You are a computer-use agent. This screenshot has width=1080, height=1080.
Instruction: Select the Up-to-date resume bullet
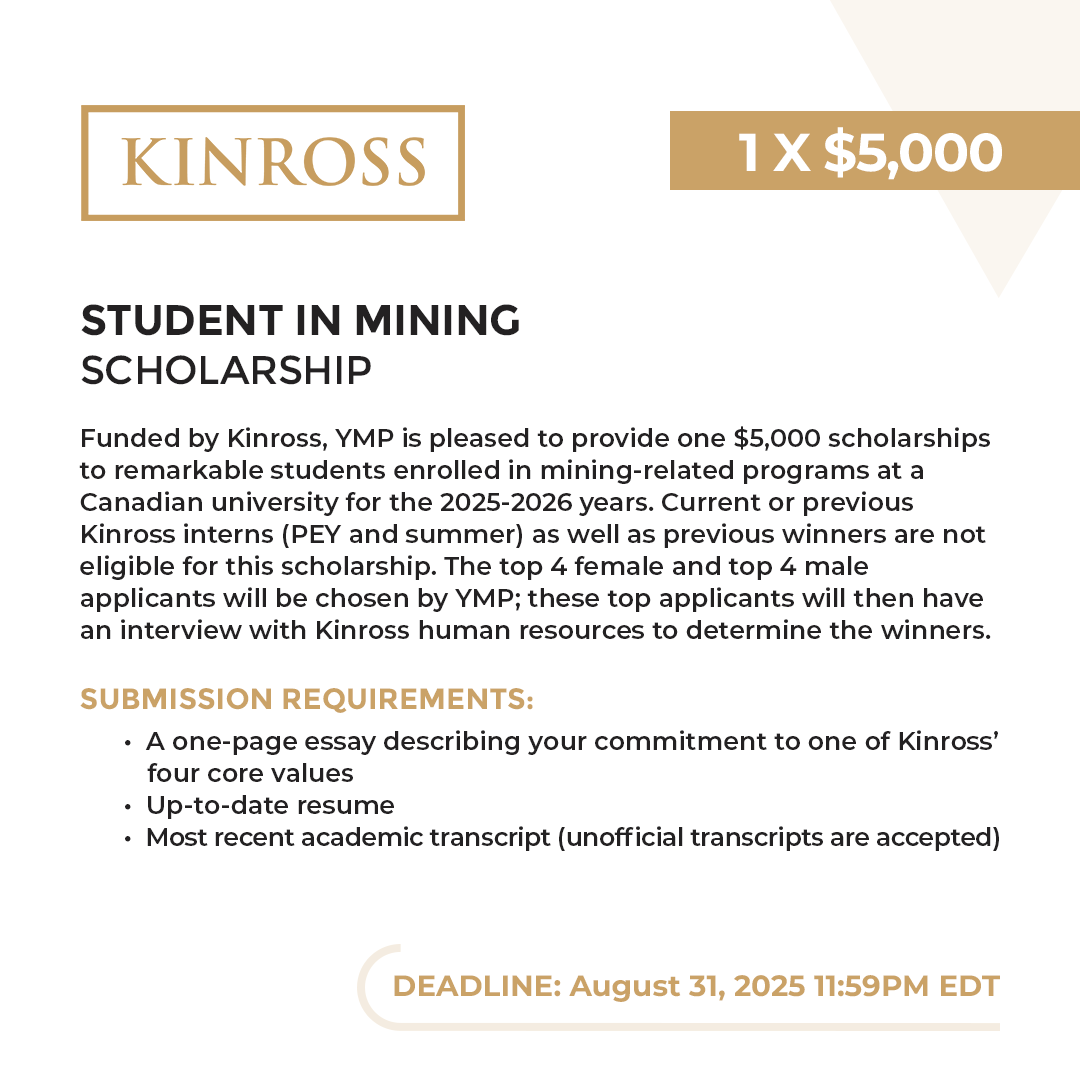270,805
